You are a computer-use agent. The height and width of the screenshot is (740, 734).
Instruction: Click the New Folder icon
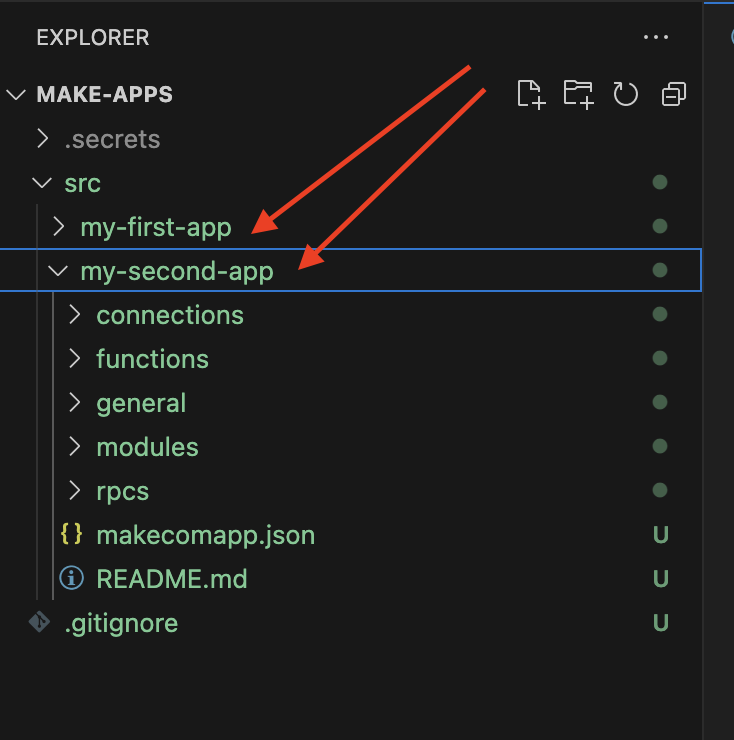pyautogui.click(x=578, y=94)
